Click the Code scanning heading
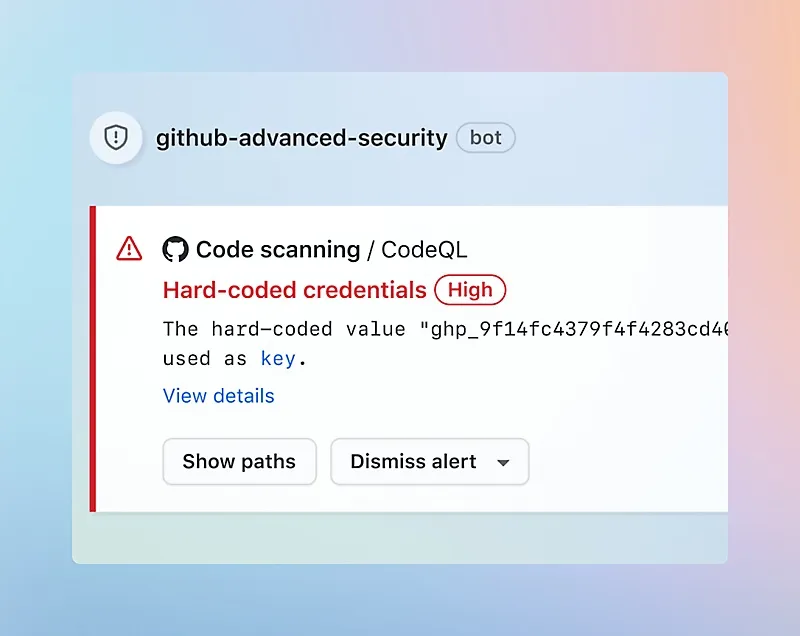The width and height of the screenshot is (800, 636). click(x=278, y=249)
